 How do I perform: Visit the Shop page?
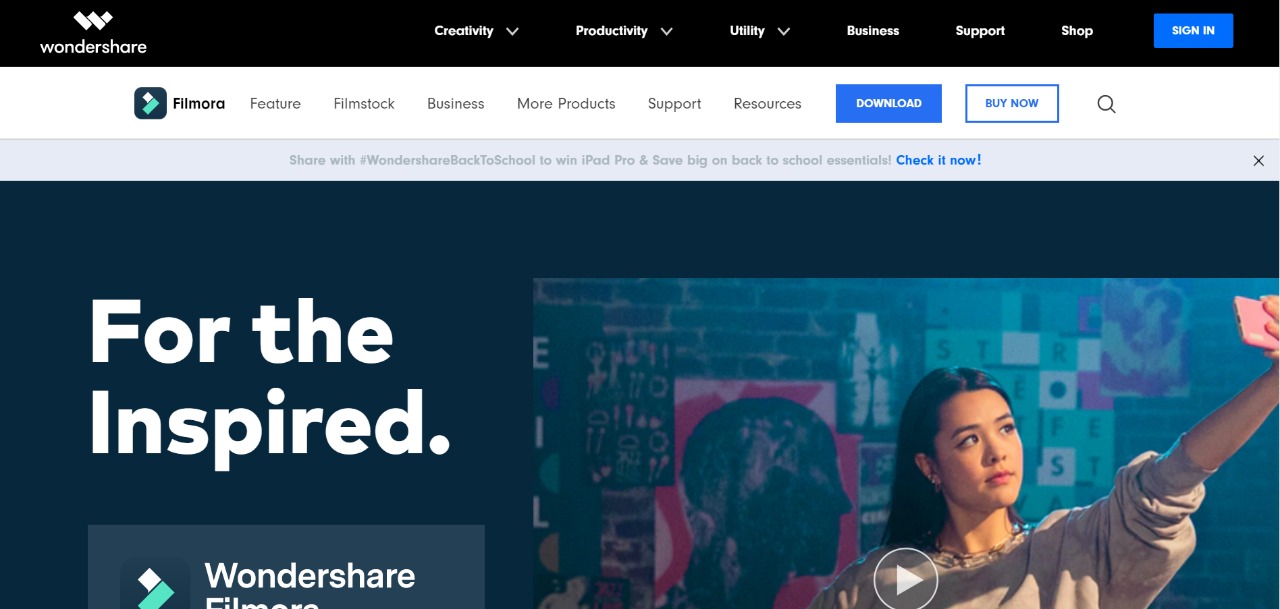tap(1077, 31)
